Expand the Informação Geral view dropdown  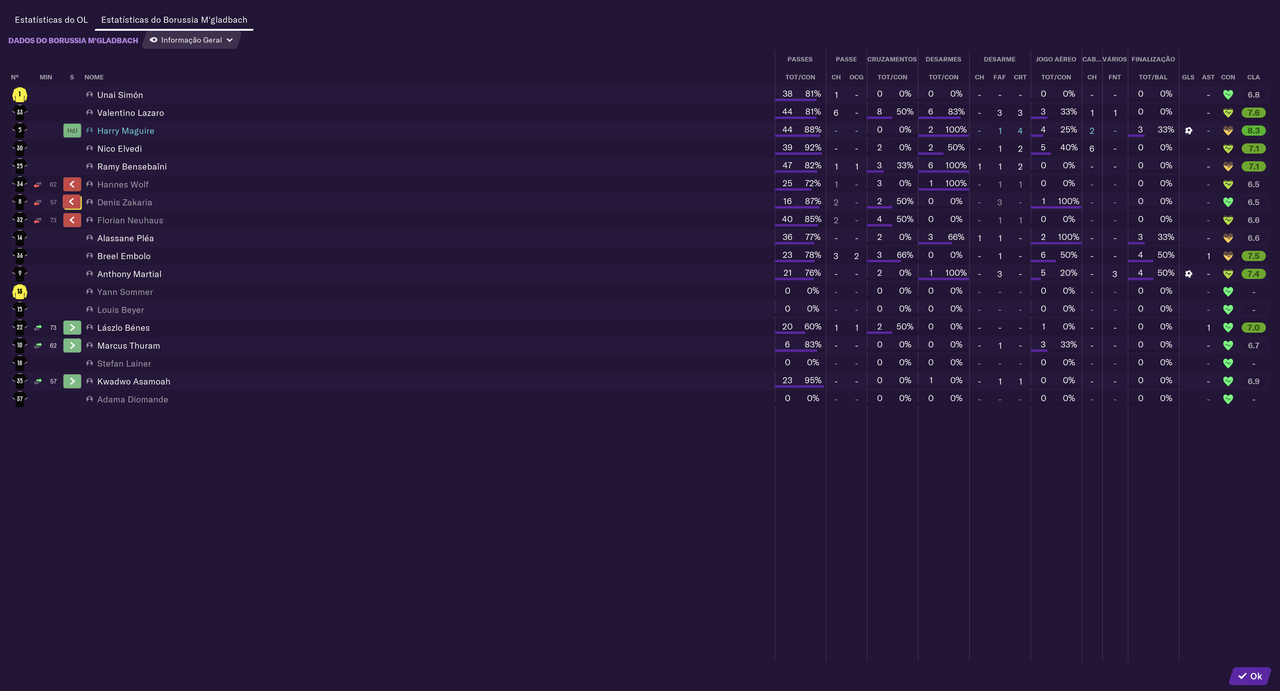[x=191, y=40]
